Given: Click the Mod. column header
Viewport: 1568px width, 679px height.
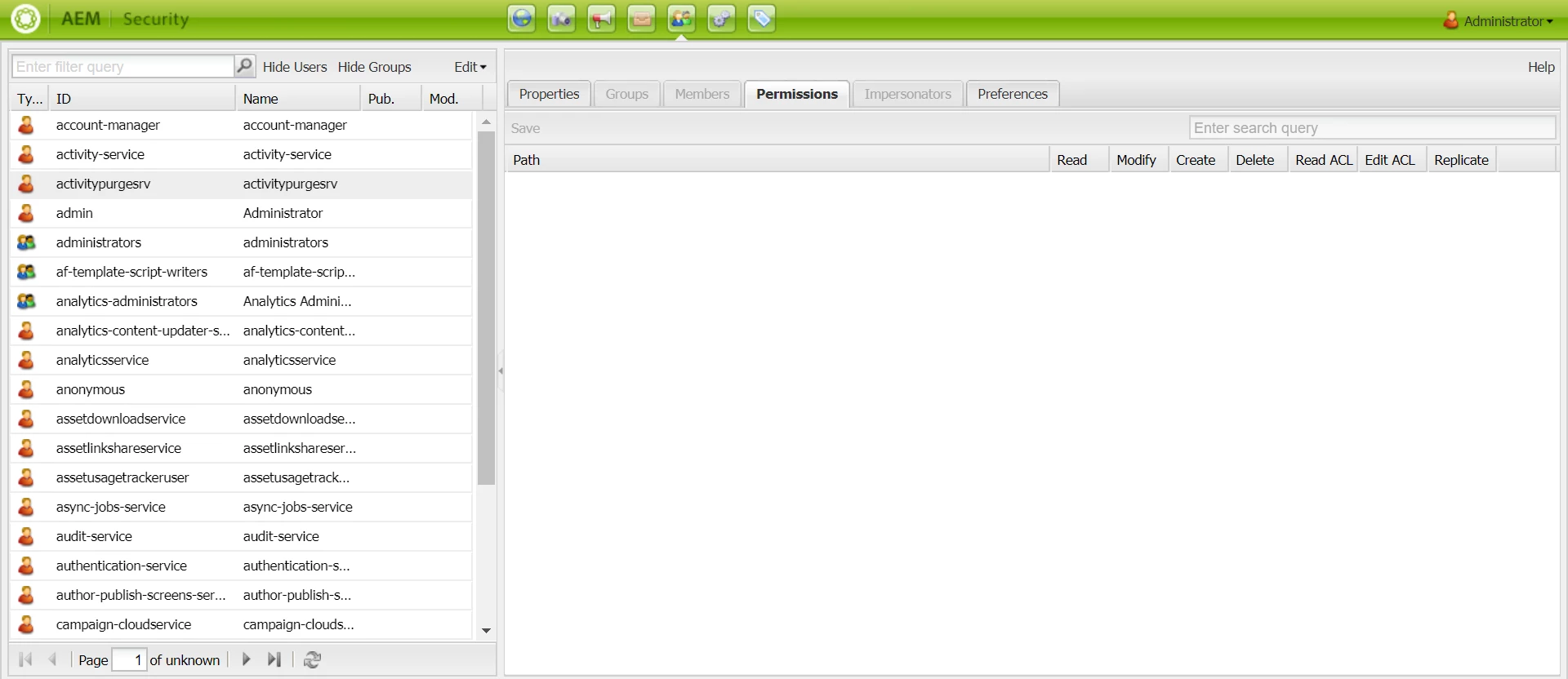Looking at the screenshot, I should point(452,99).
